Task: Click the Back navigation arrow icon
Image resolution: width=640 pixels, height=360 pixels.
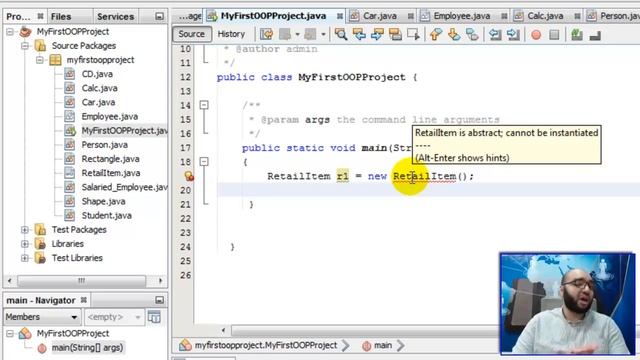Action: 285,34
